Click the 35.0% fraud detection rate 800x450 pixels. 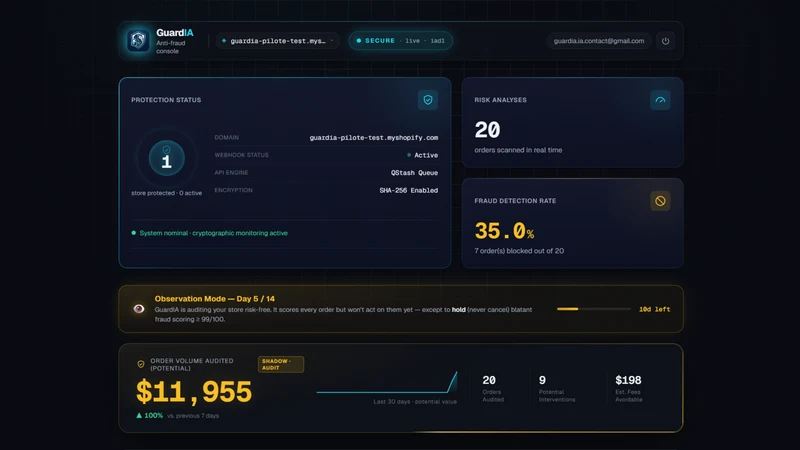[504, 231]
